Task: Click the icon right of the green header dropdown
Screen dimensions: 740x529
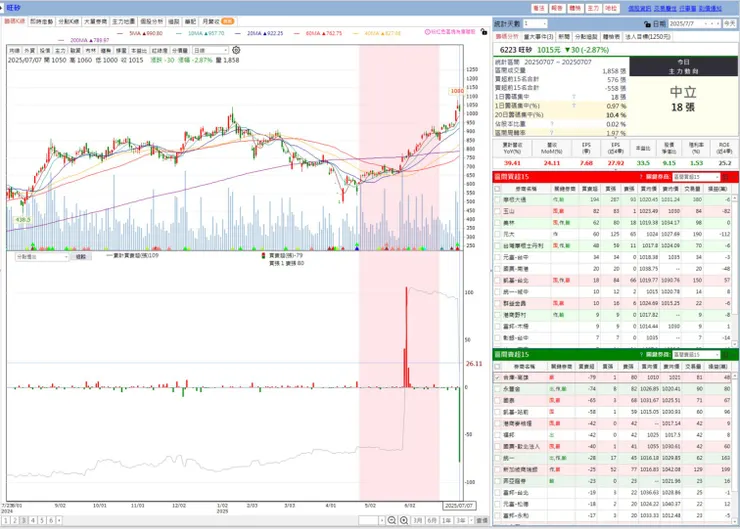Action: click(726, 354)
